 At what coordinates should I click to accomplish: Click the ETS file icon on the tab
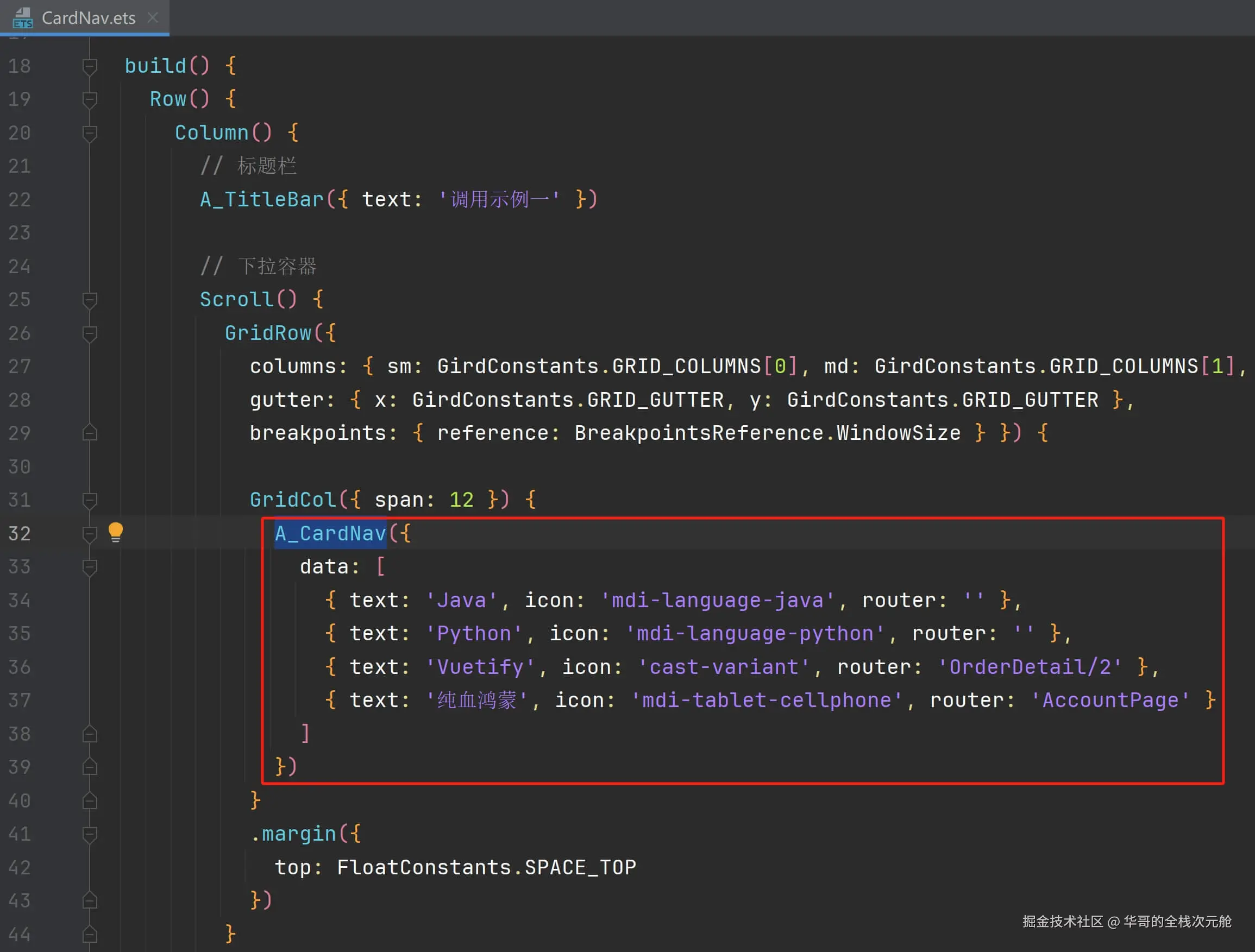click(23, 17)
